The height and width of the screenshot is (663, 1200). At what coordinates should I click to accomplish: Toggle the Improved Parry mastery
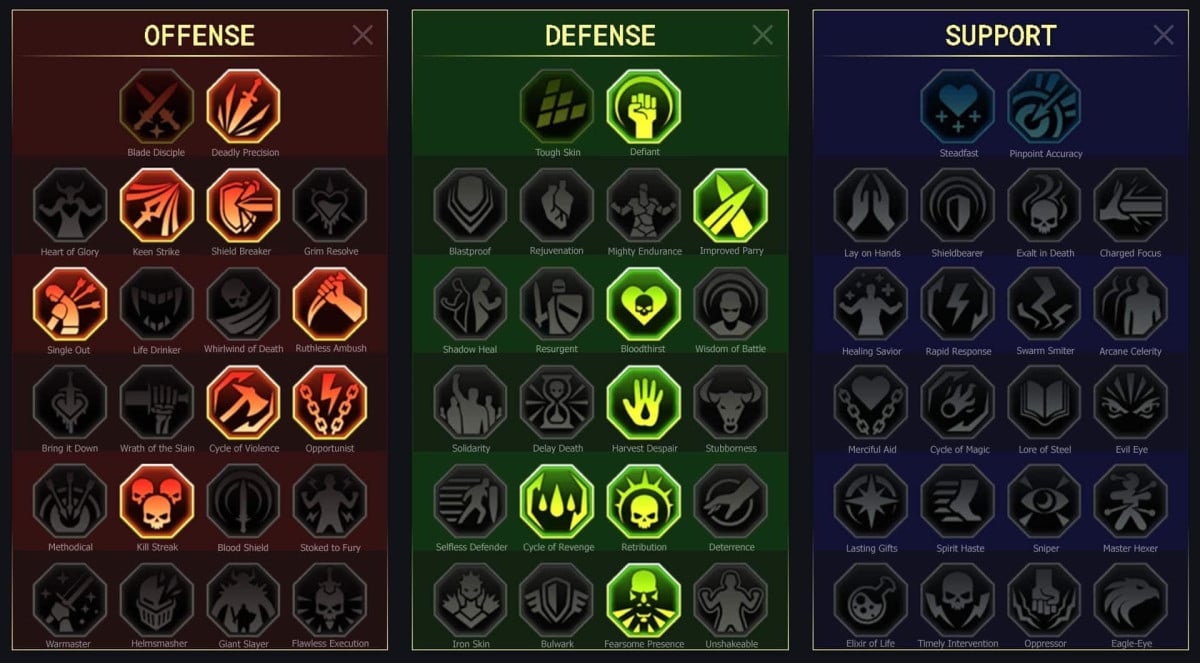(x=731, y=205)
